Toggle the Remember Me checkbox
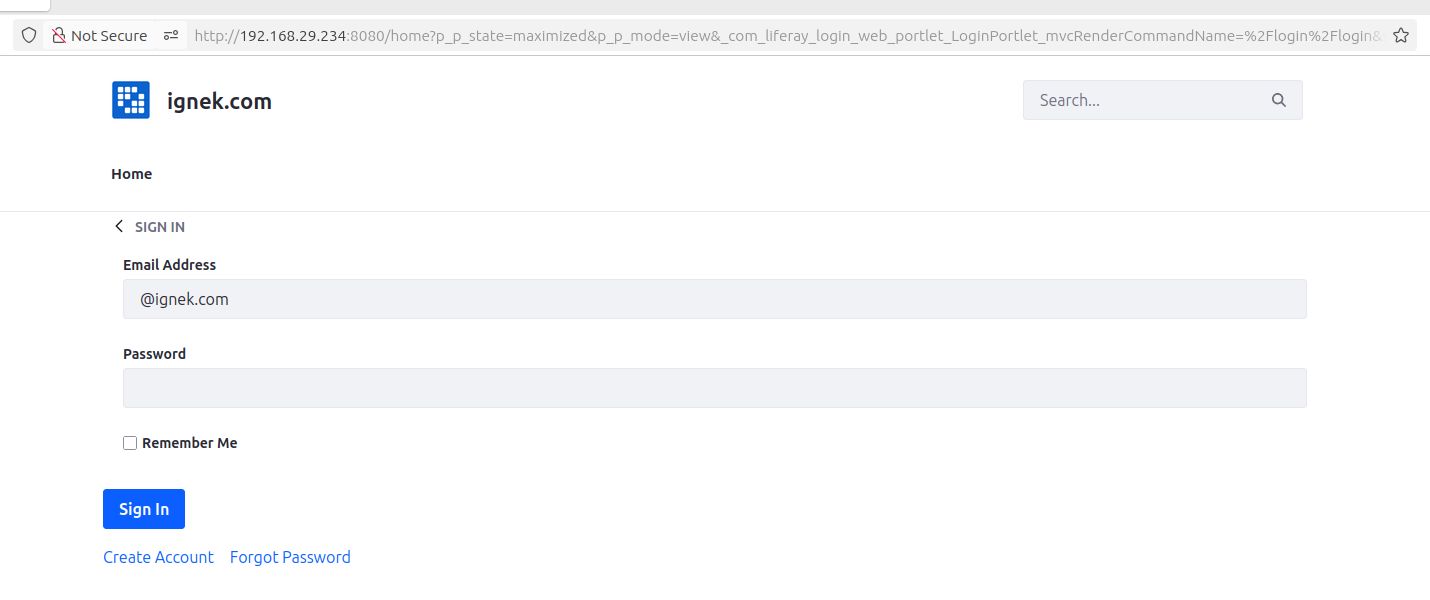This screenshot has height=600, width=1430. [130, 443]
